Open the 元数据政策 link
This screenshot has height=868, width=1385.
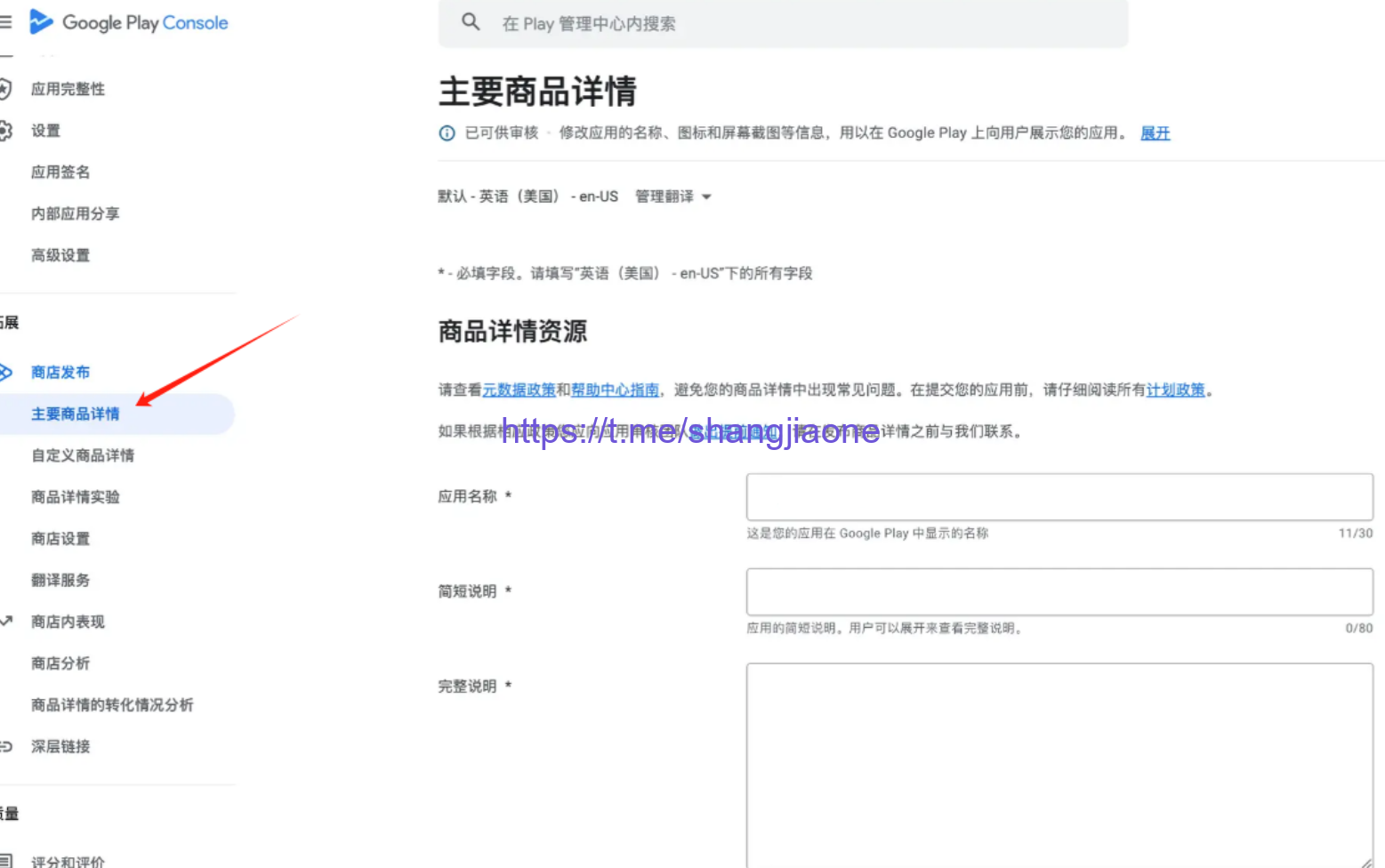tap(519, 390)
